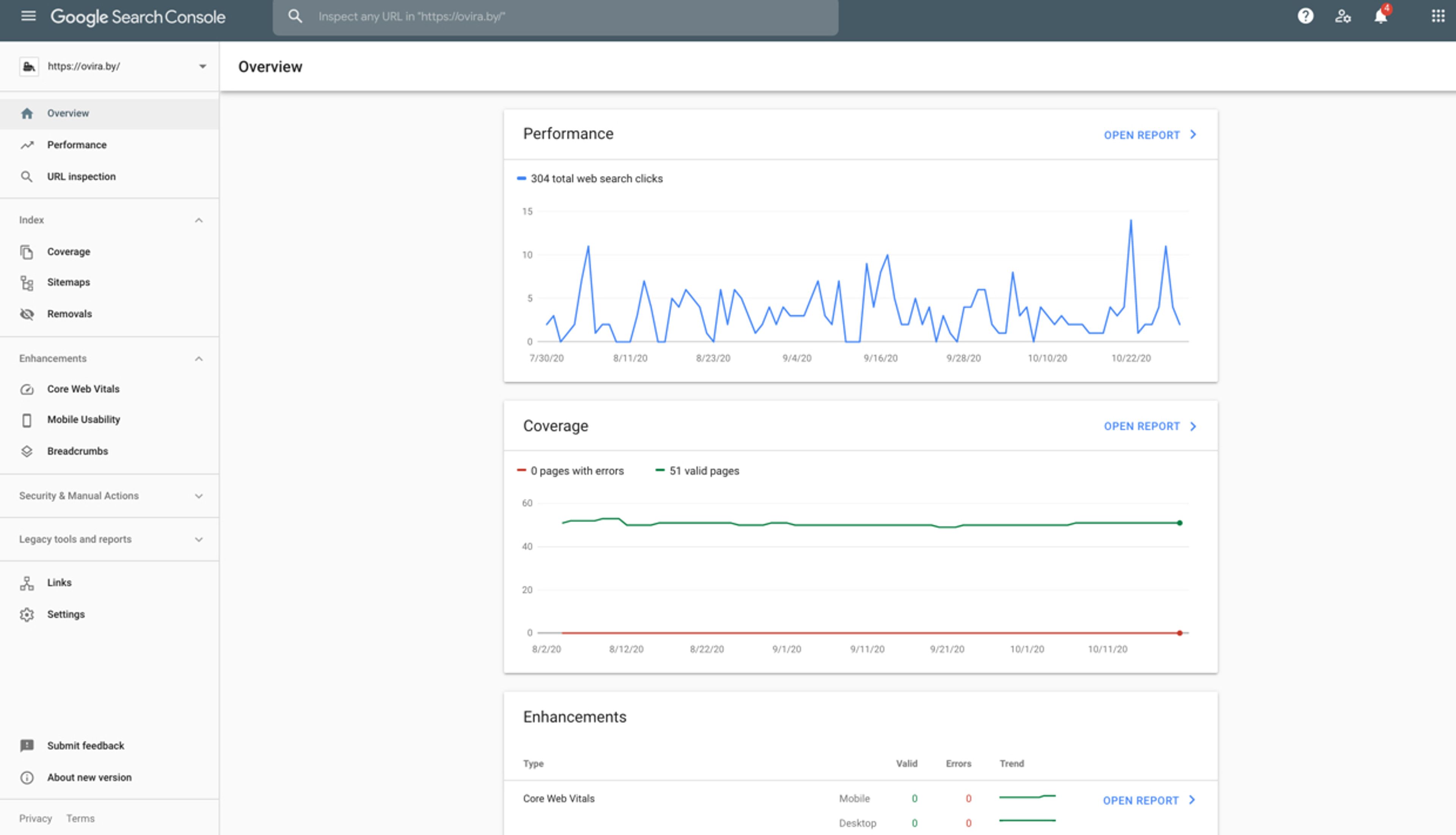This screenshot has height=835, width=1456.
Task: Click the Sitemaps tree icon
Action: click(27, 283)
